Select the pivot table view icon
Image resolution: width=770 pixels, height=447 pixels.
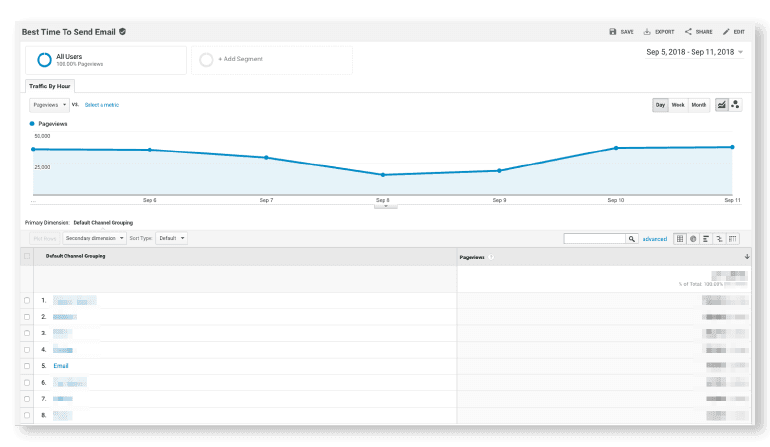733,239
